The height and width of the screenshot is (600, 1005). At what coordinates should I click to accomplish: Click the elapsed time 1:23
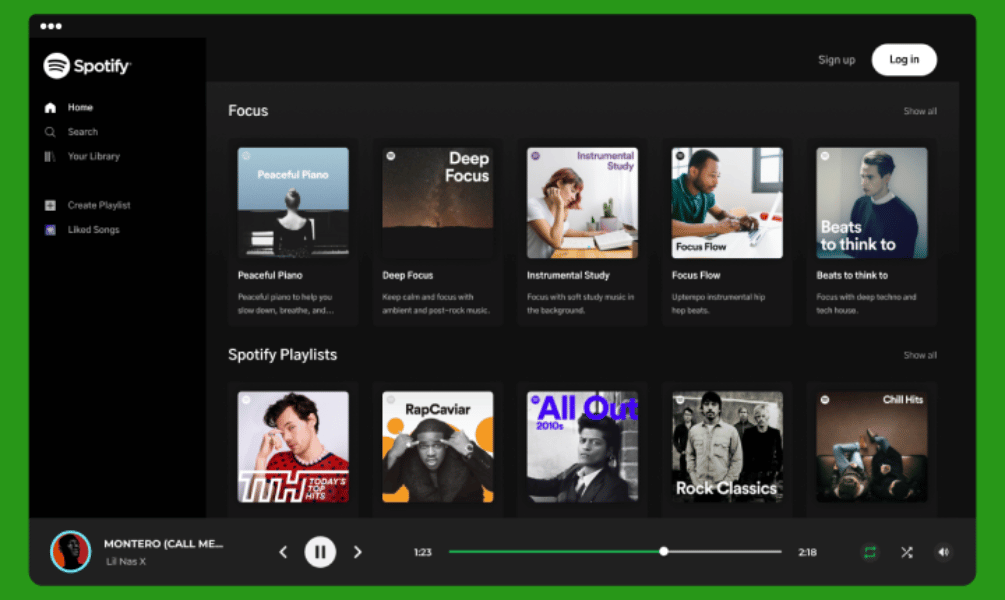tap(422, 552)
